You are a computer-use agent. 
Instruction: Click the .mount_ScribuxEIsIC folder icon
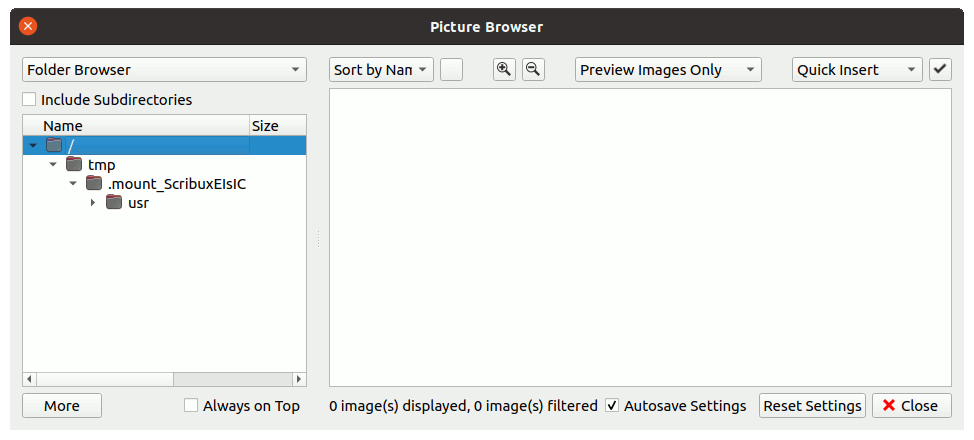94,183
